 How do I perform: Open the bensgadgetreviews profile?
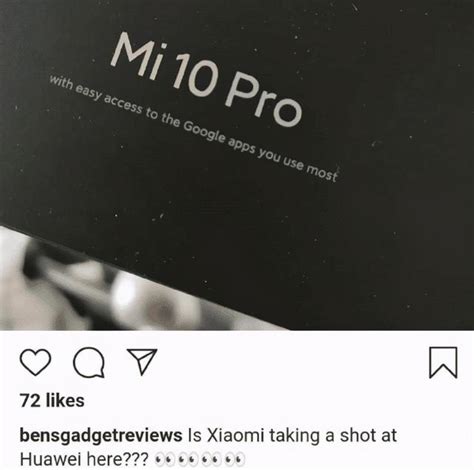click(x=101, y=436)
